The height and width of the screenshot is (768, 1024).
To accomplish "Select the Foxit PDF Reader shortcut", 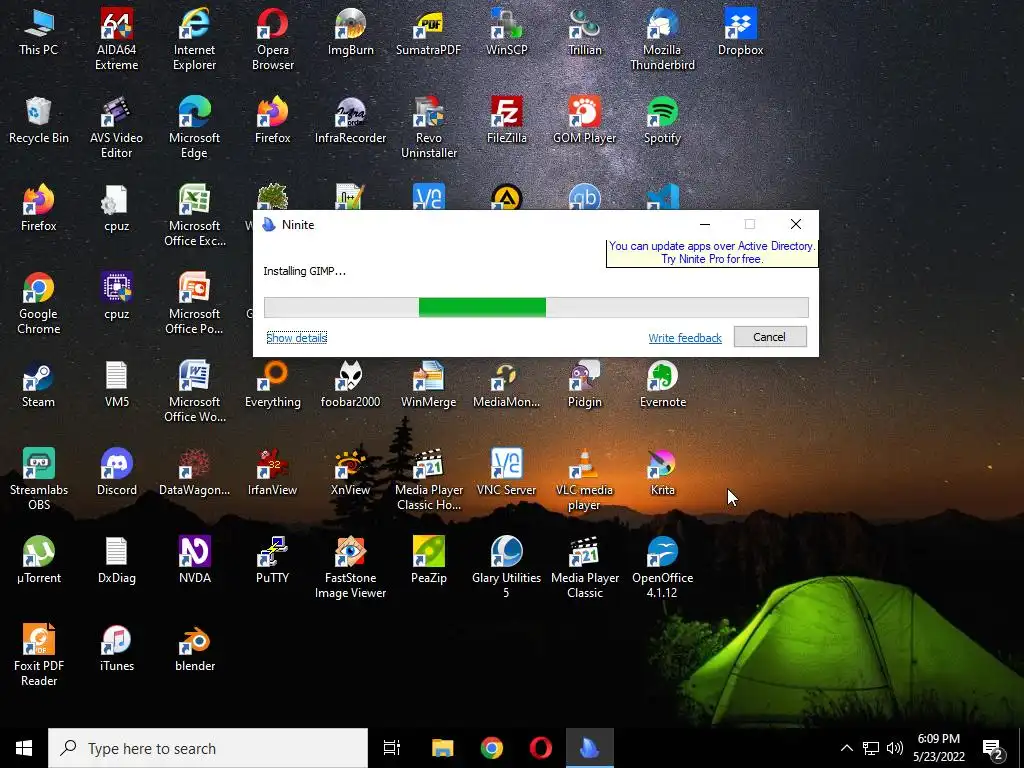I will [x=39, y=656].
